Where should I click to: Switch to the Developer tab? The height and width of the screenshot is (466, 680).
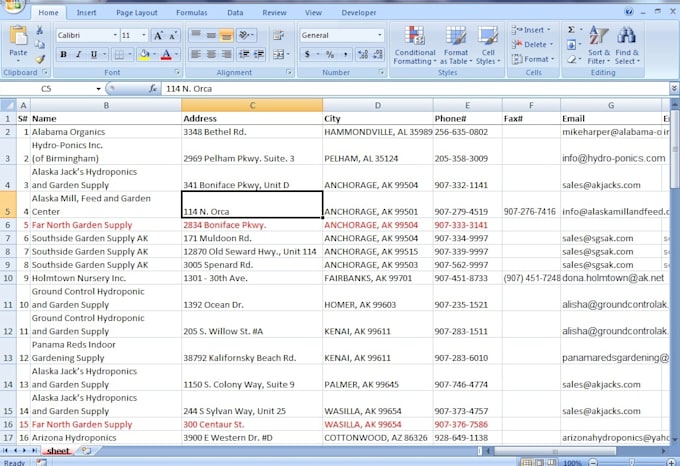point(359,13)
